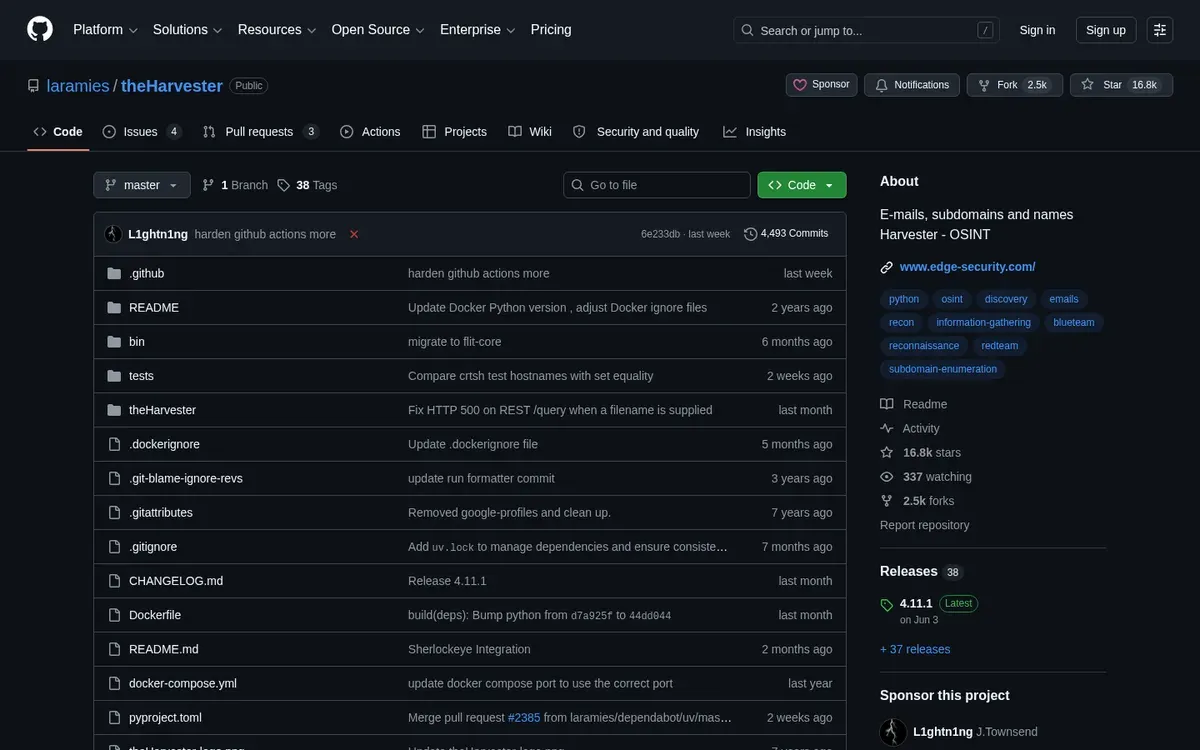1200x750 pixels.
Task: Open the Pull requests tab
Action: 260,132
